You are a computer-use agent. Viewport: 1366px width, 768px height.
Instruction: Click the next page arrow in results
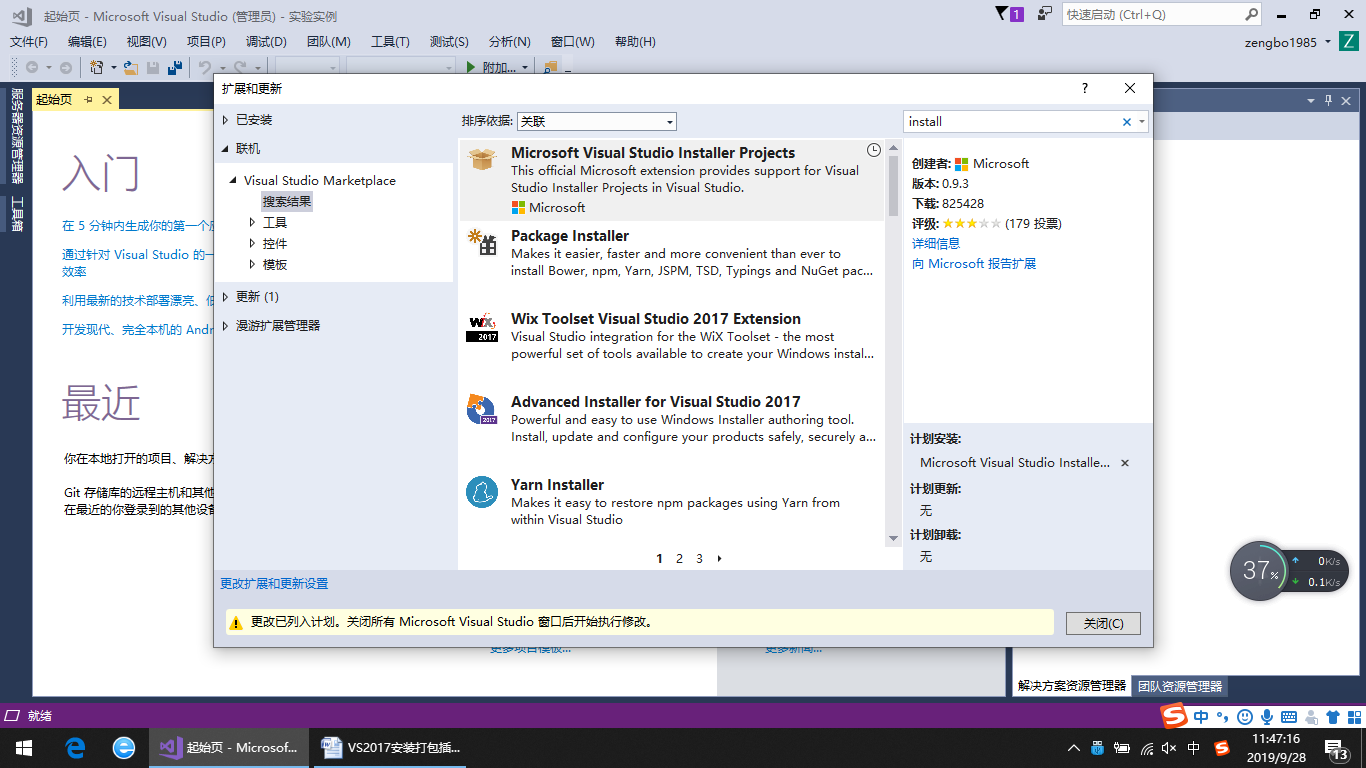[x=719, y=559]
